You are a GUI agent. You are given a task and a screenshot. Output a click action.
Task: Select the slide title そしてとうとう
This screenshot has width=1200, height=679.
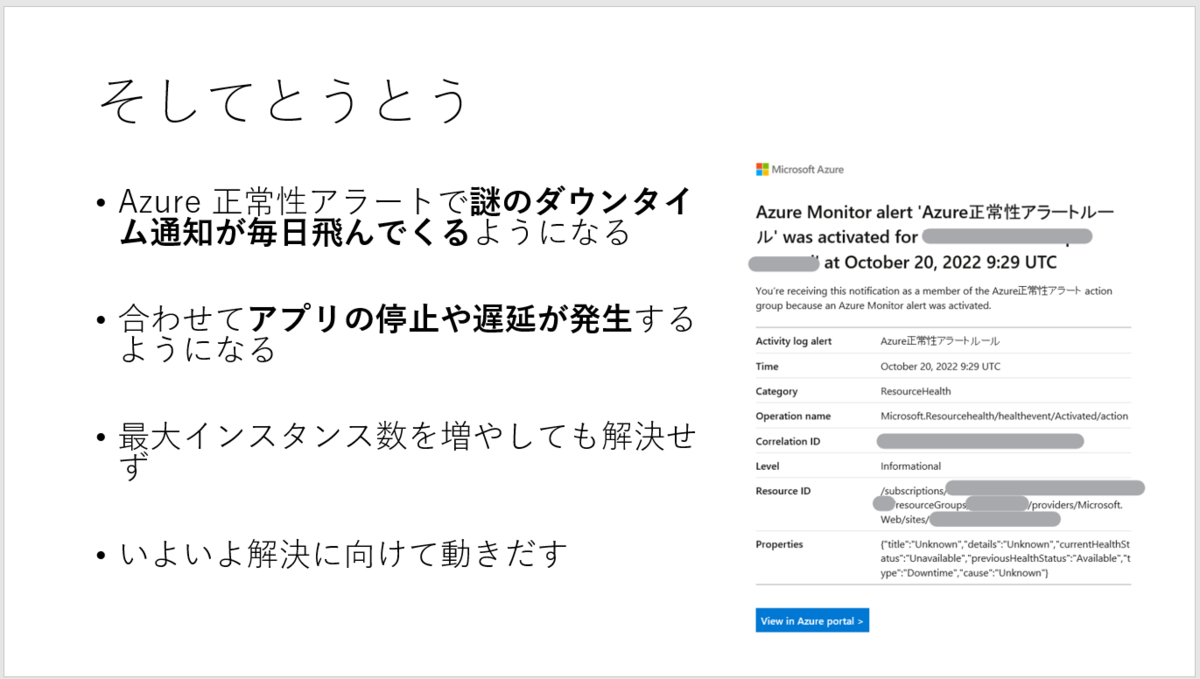coord(284,103)
